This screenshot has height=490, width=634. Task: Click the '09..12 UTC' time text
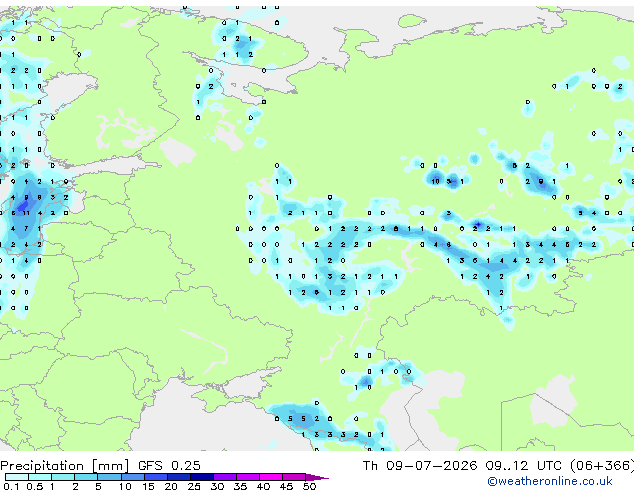(523, 466)
